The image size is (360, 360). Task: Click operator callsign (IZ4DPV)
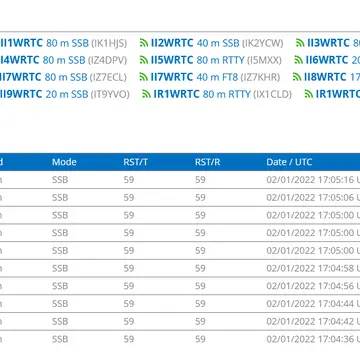[108, 60]
